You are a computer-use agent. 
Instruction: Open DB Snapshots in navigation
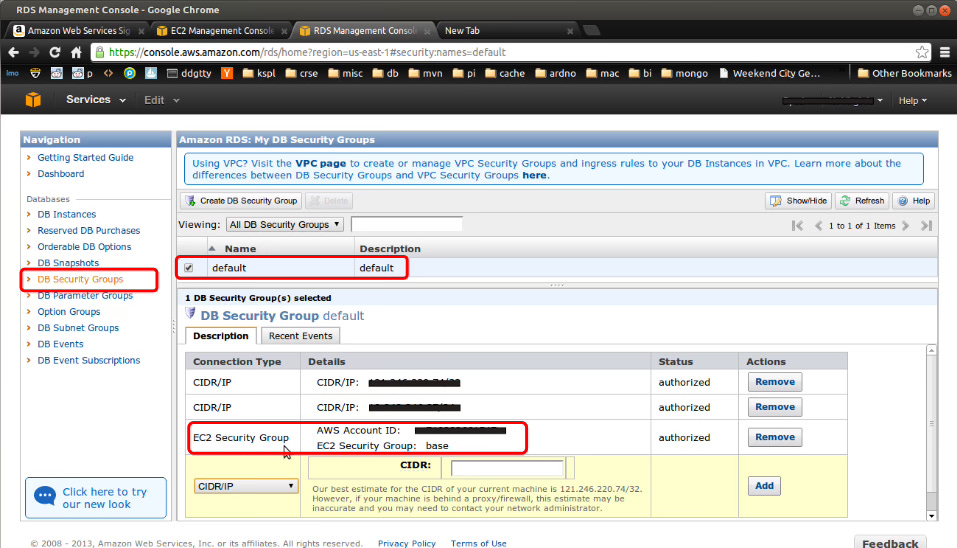pos(68,263)
